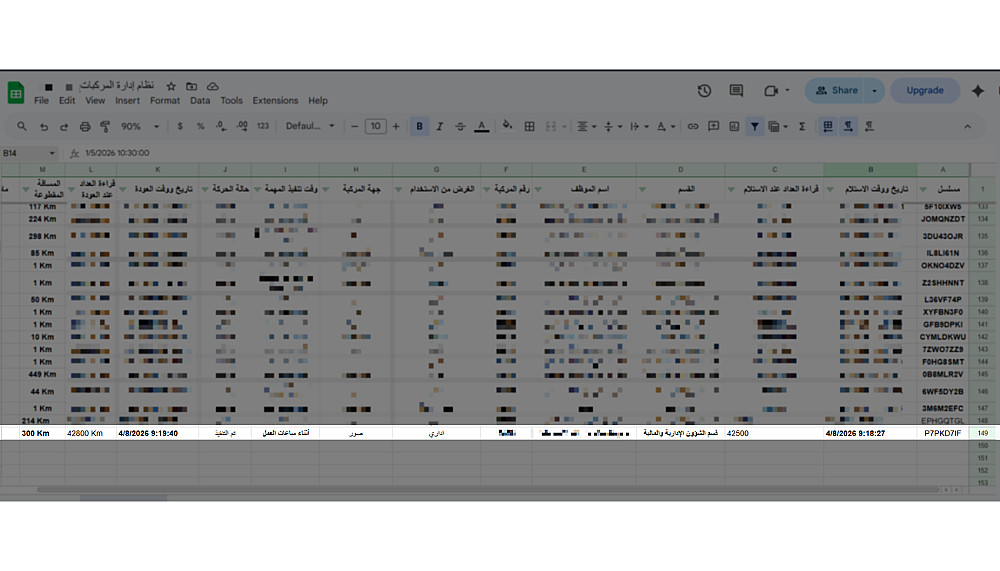Click the right-to-left text direction icon

[869, 126]
